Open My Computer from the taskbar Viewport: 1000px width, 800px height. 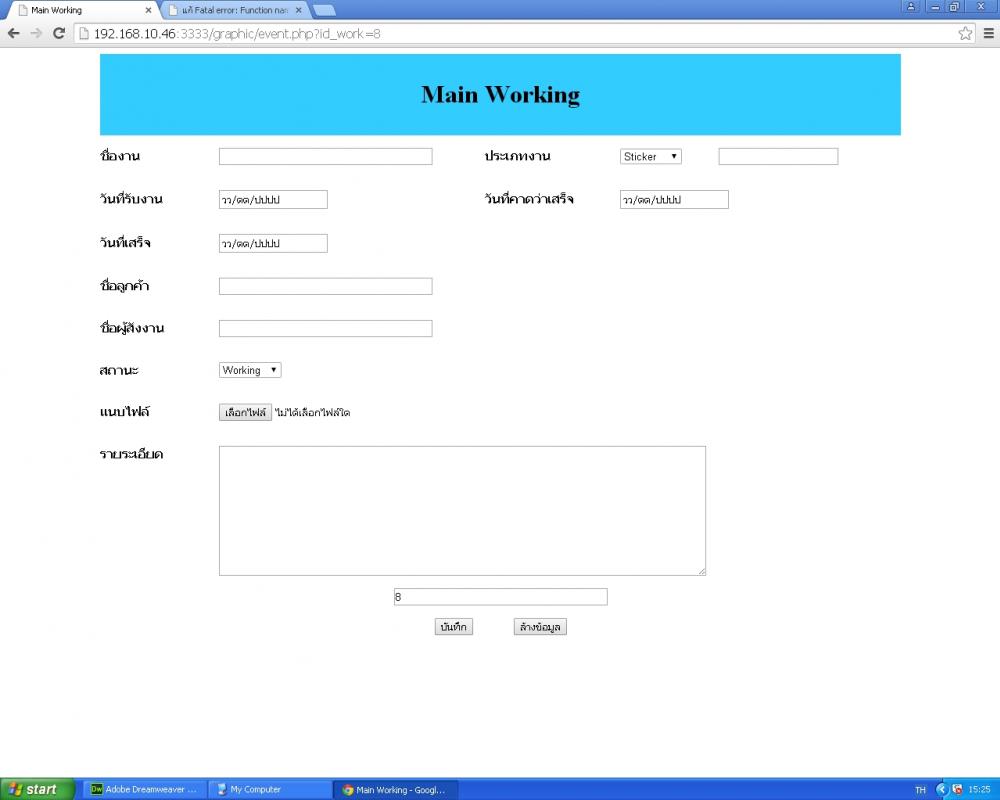click(x=270, y=789)
